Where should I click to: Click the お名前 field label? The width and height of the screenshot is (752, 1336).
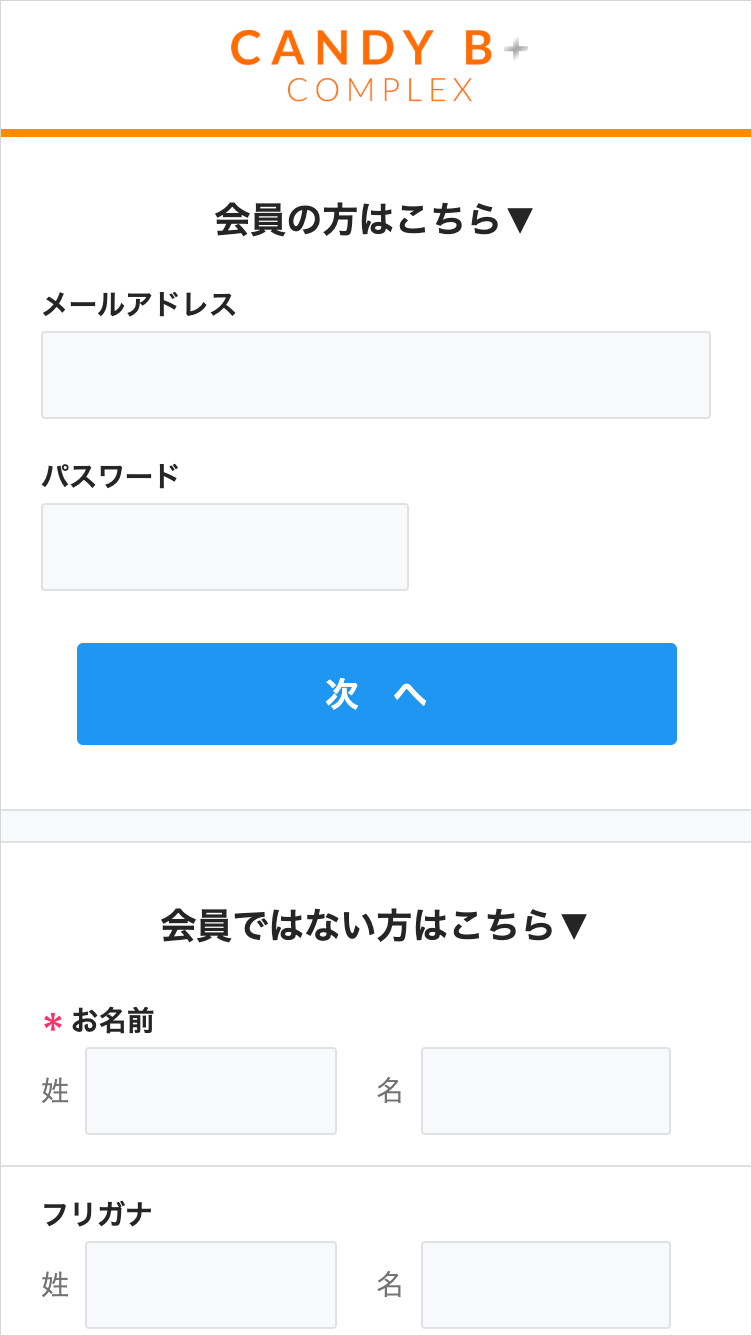coord(112,1021)
